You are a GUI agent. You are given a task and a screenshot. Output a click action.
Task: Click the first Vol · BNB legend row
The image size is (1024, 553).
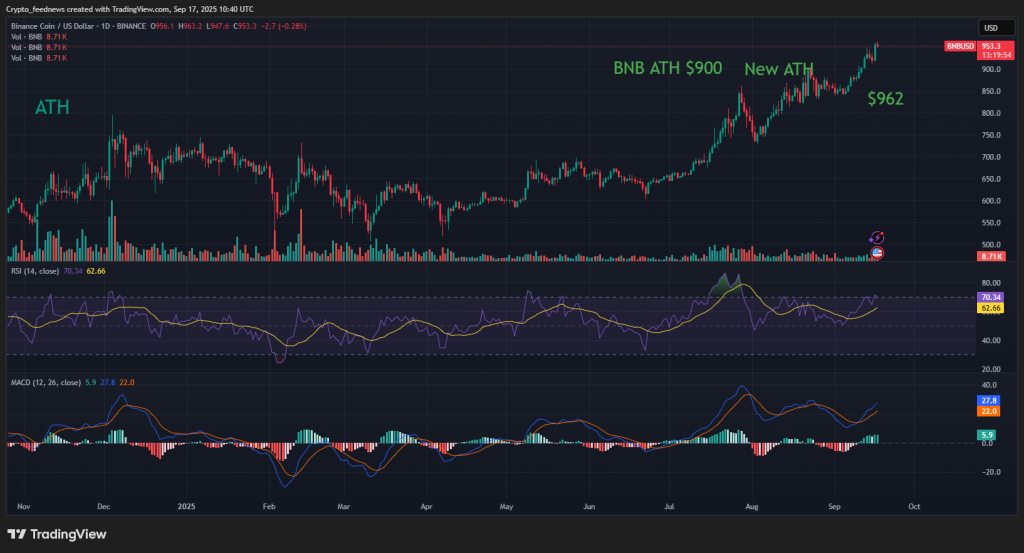[37, 37]
